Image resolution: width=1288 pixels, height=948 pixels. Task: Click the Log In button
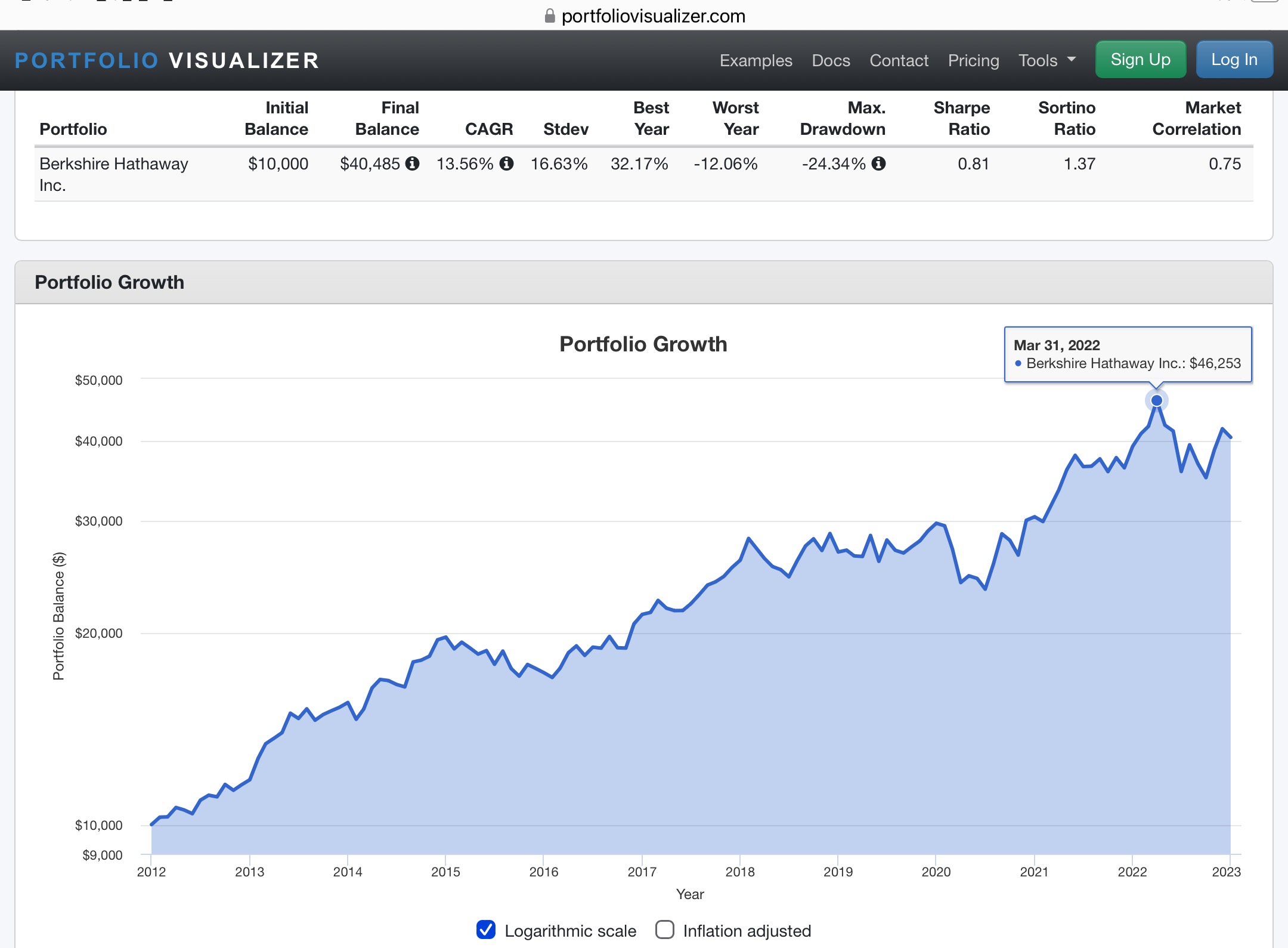(x=1234, y=60)
